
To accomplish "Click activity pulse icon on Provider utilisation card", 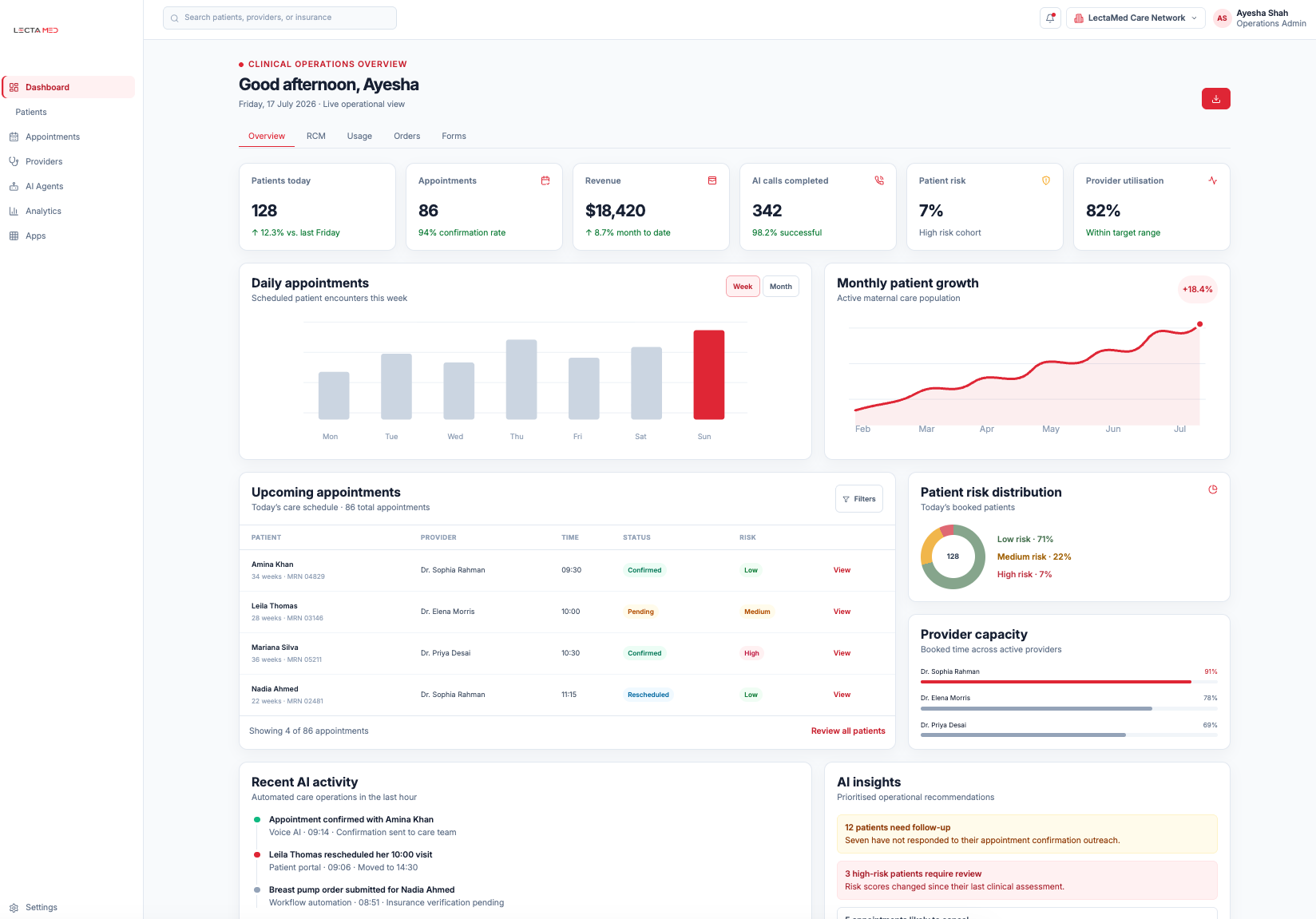I will [x=1213, y=181].
